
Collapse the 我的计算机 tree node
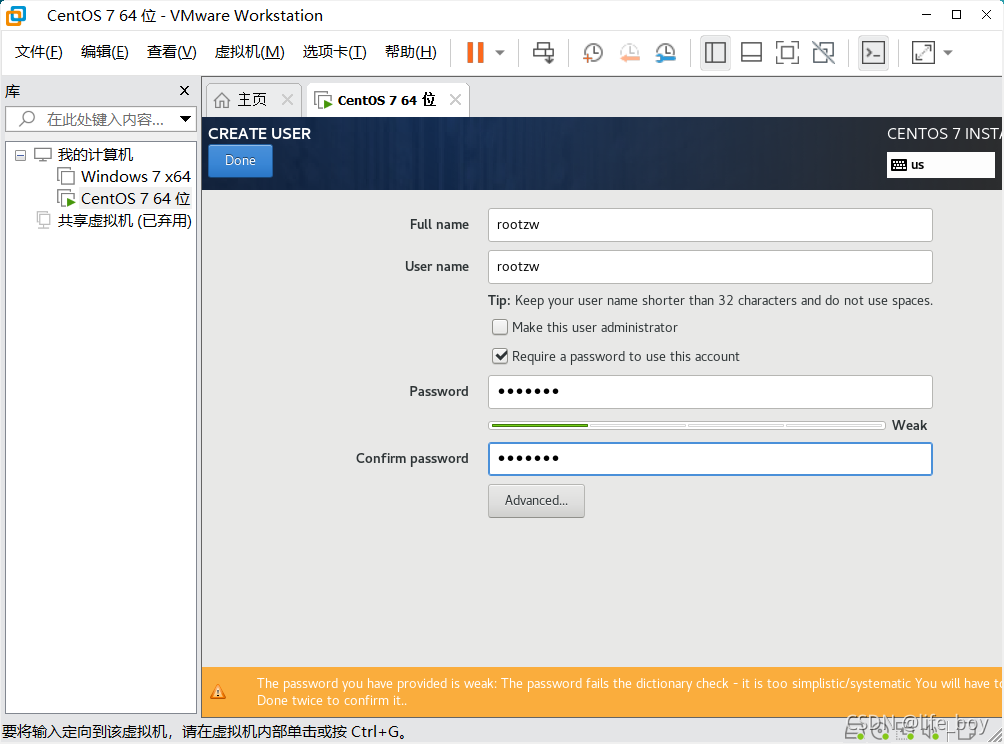coord(20,155)
